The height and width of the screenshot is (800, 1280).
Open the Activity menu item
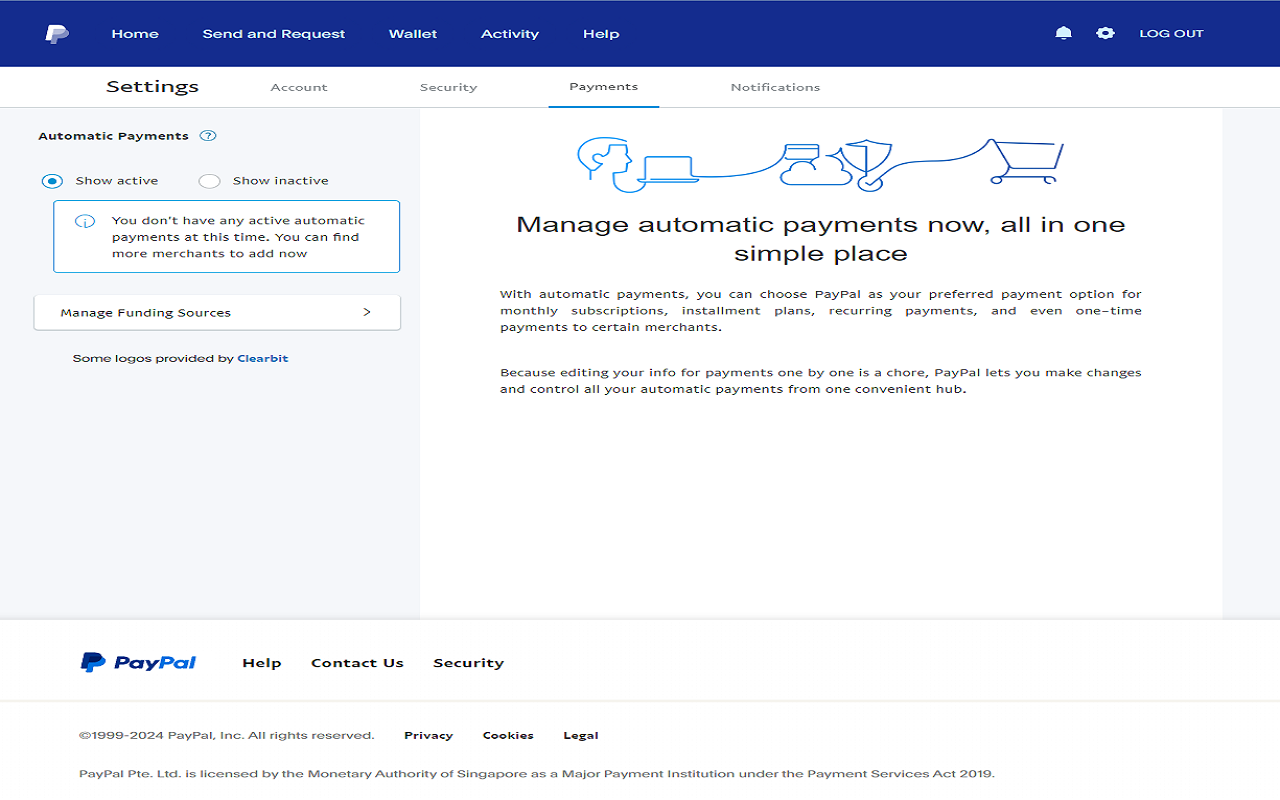510,34
